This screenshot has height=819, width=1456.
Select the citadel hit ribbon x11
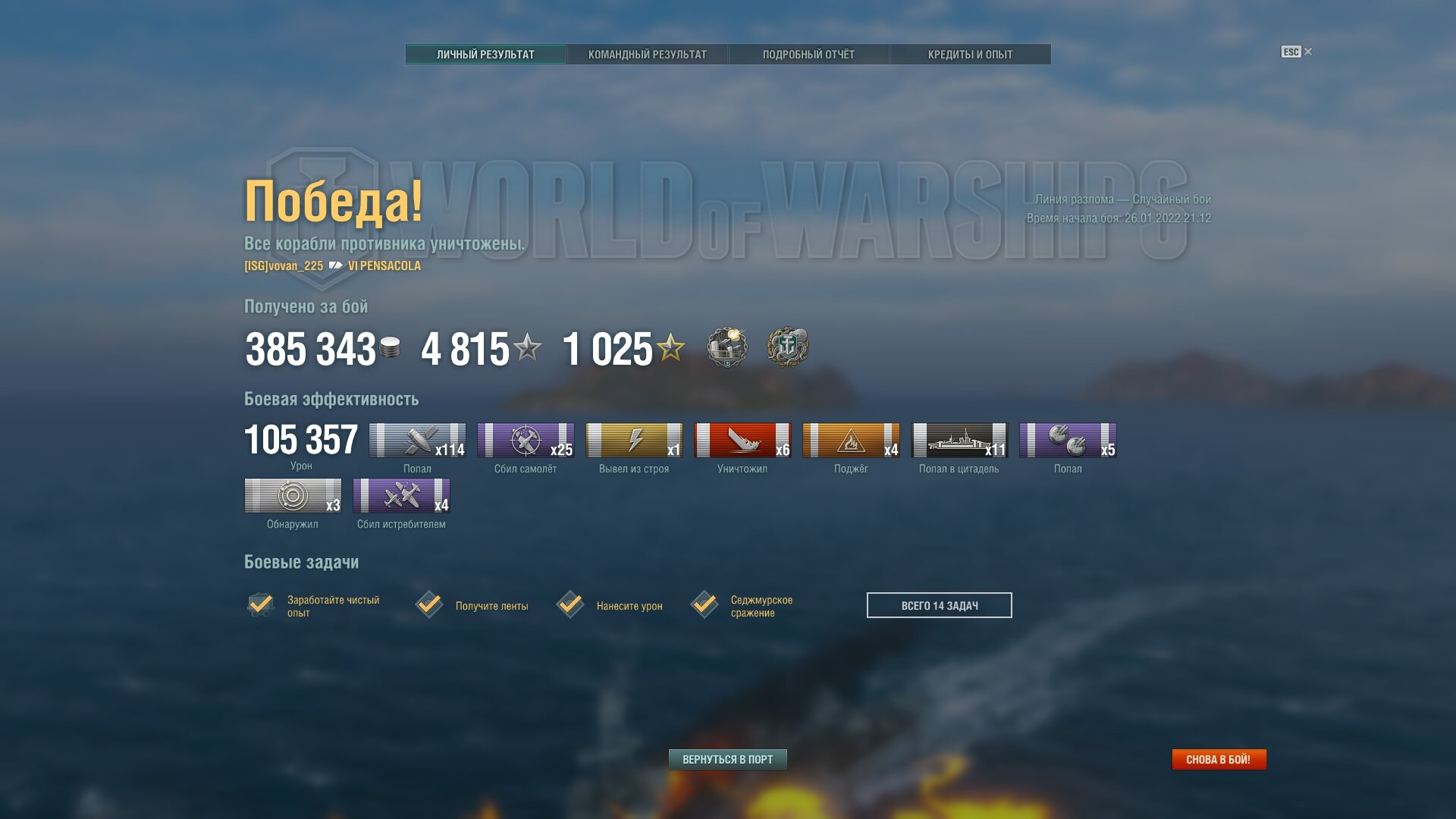(x=959, y=440)
